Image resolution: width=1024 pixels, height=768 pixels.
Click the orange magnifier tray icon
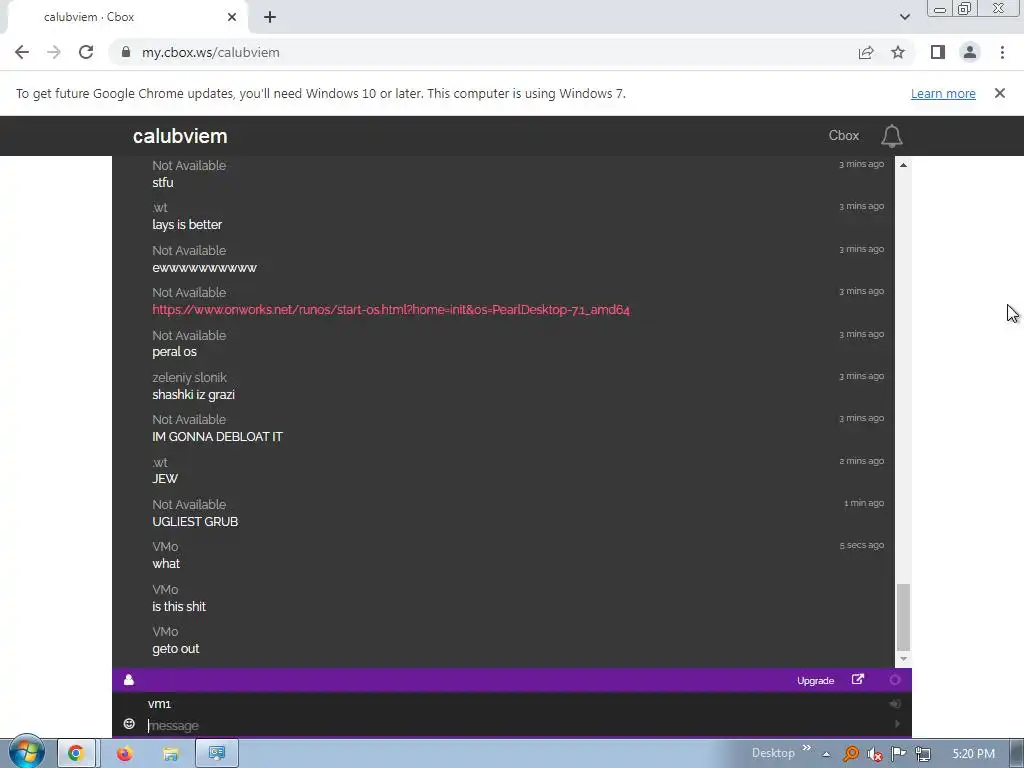point(850,754)
